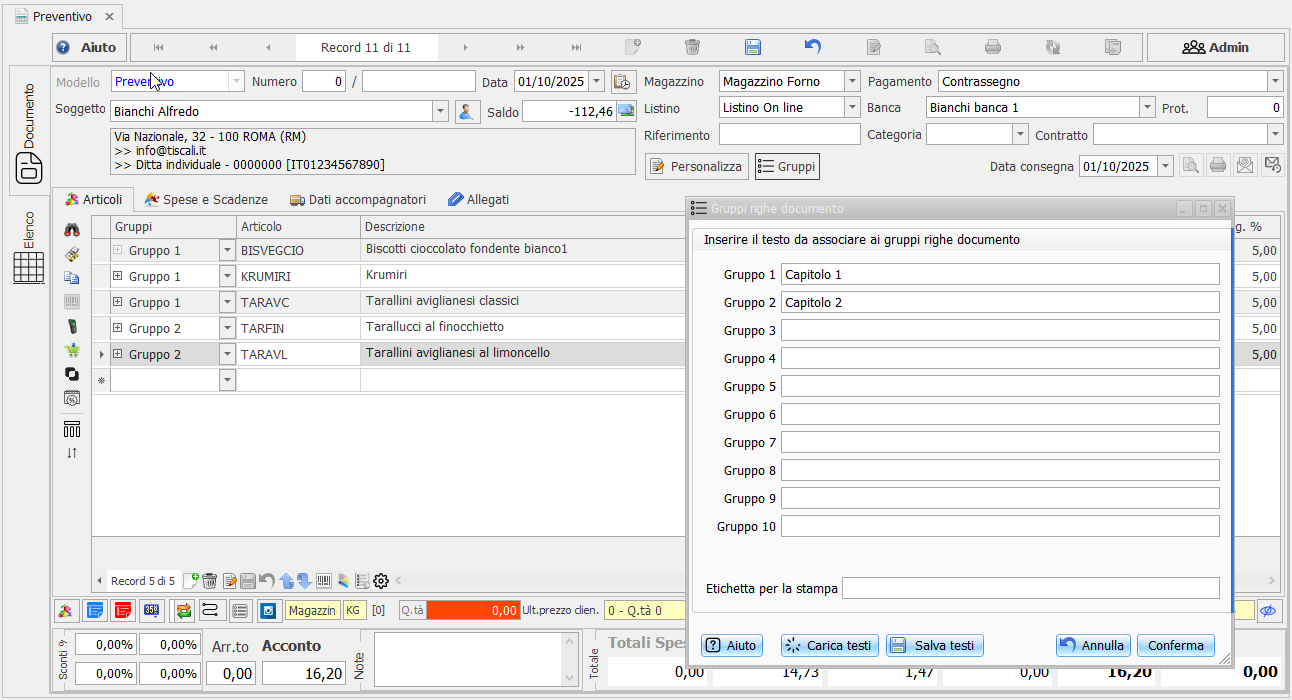Click the shopping cart icon in left strip

click(x=72, y=351)
